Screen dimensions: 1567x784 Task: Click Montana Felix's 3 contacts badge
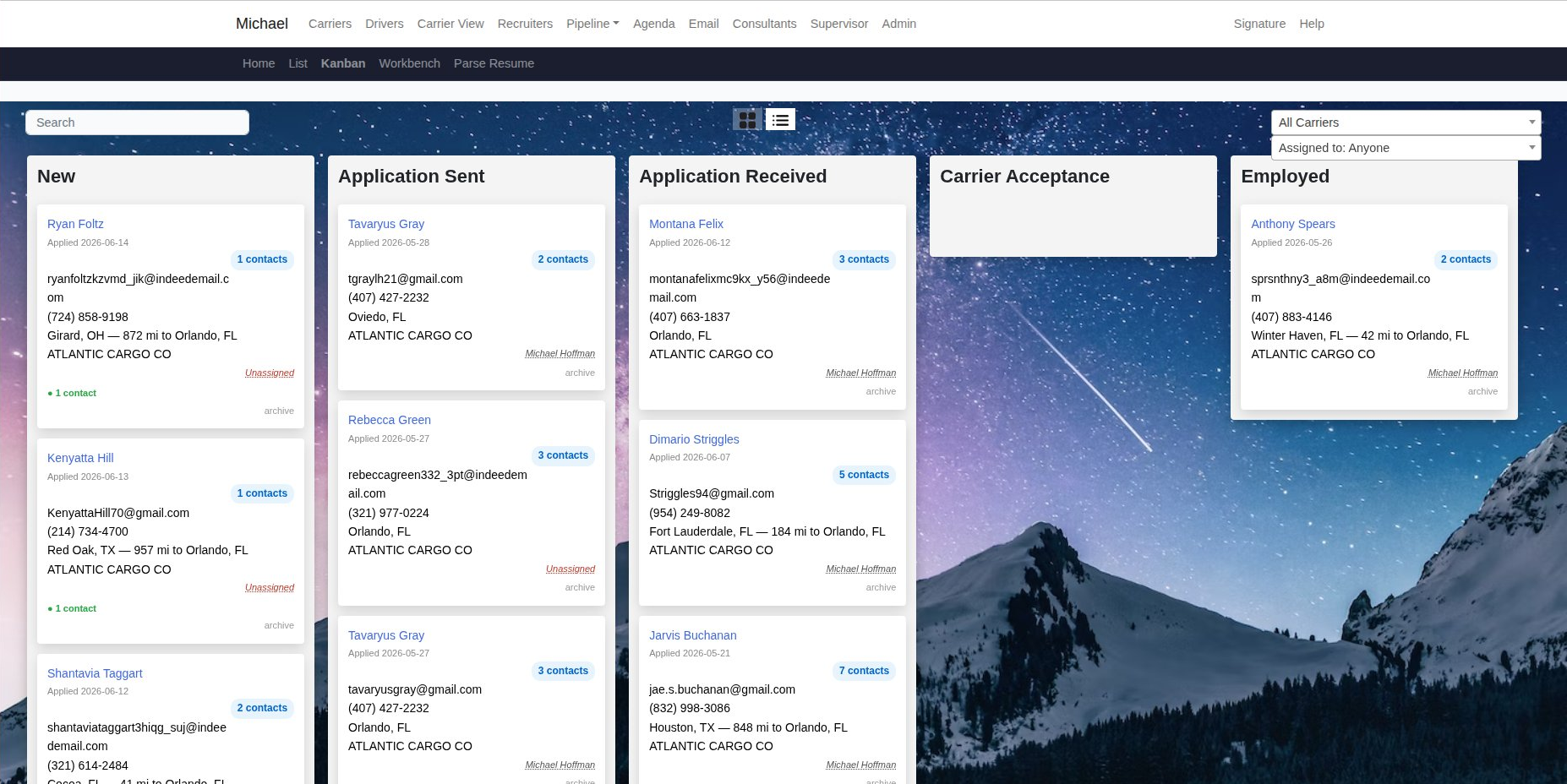click(x=864, y=259)
